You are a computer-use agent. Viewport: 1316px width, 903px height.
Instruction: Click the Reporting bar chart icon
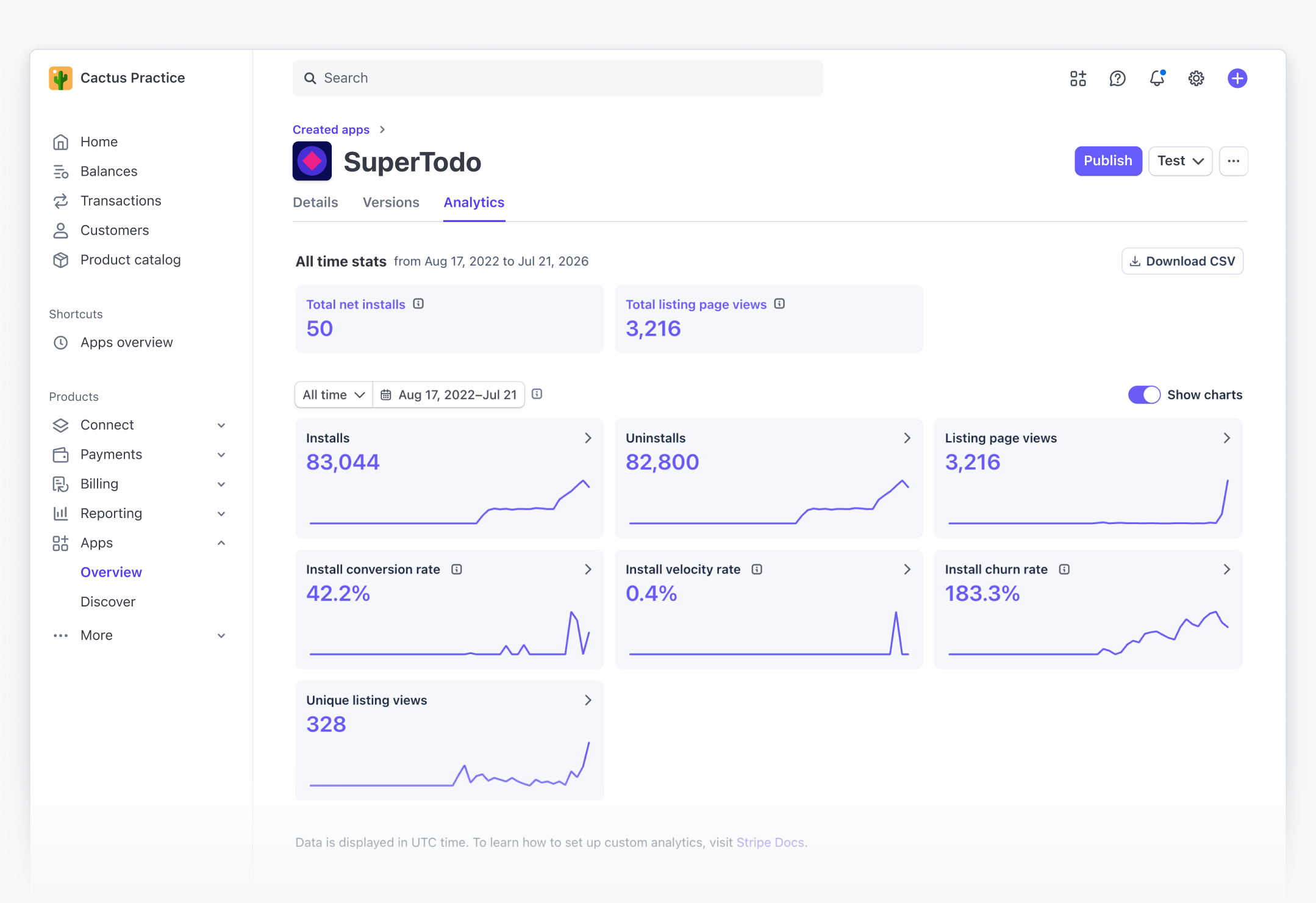click(60, 514)
